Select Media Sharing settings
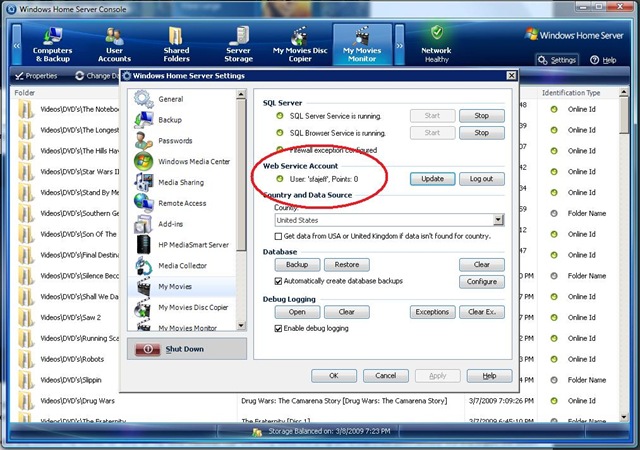Image resolution: width=640 pixels, height=450 pixels. [x=182, y=183]
